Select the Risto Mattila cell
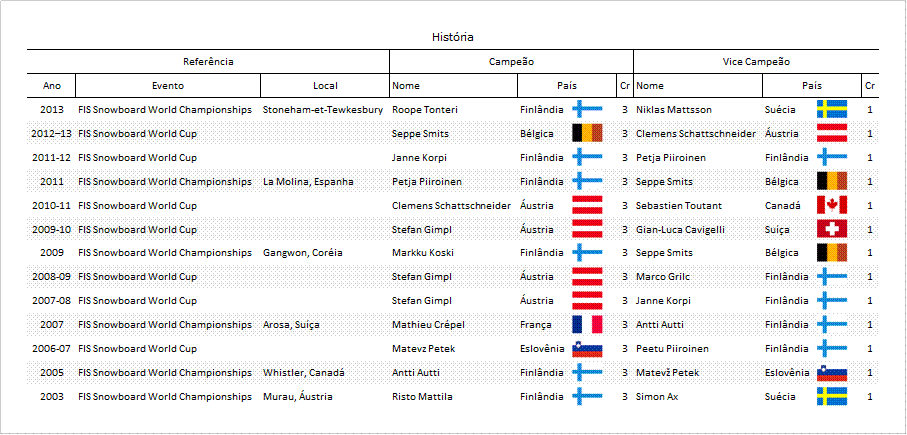 coord(422,397)
